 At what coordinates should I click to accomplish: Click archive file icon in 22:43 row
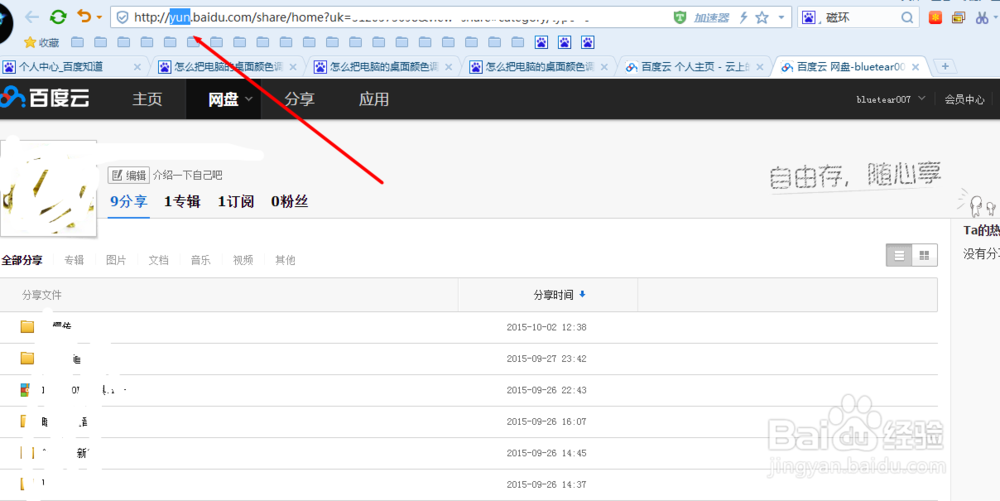(25, 389)
